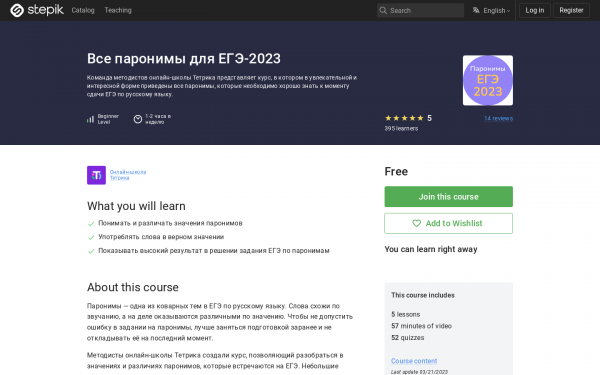Click the course title Все паронимы для ЕГЭ-2023
The image size is (600, 375).
(184, 59)
